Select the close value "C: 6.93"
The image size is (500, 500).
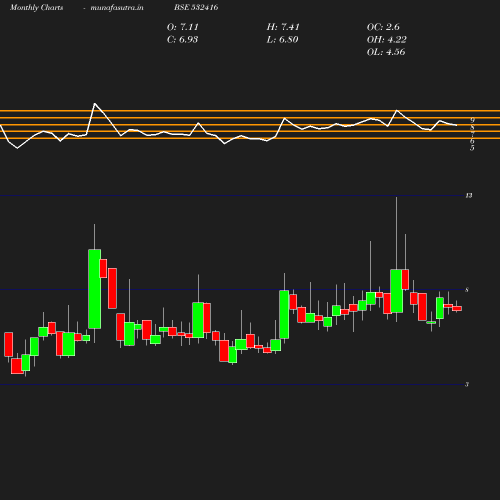(182, 40)
